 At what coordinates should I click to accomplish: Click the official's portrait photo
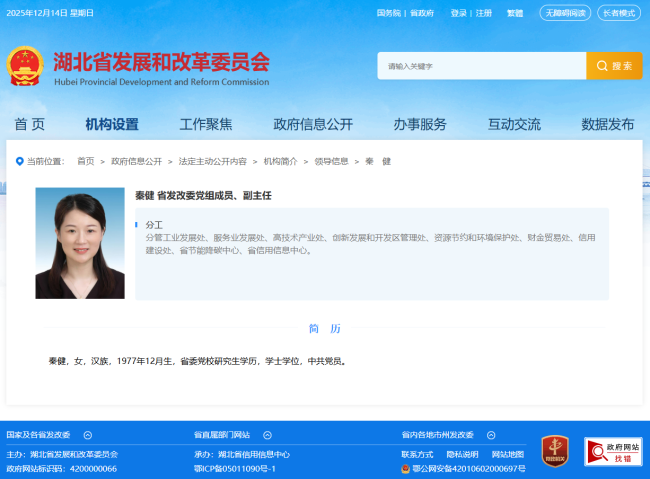click(x=80, y=243)
